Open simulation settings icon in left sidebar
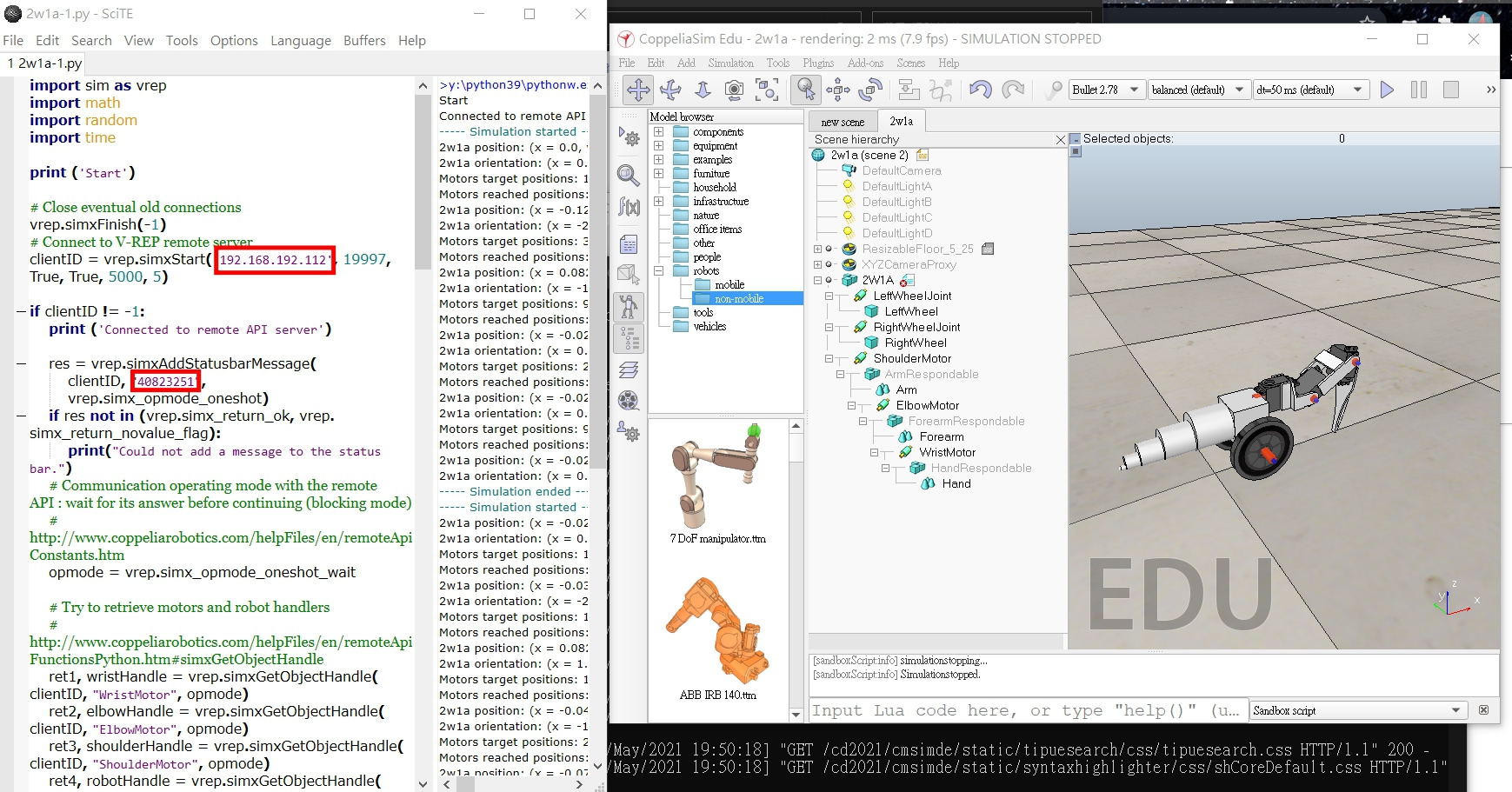Image resolution: width=1512 pixels, height=792 pixels. click(x=629, y=136)
